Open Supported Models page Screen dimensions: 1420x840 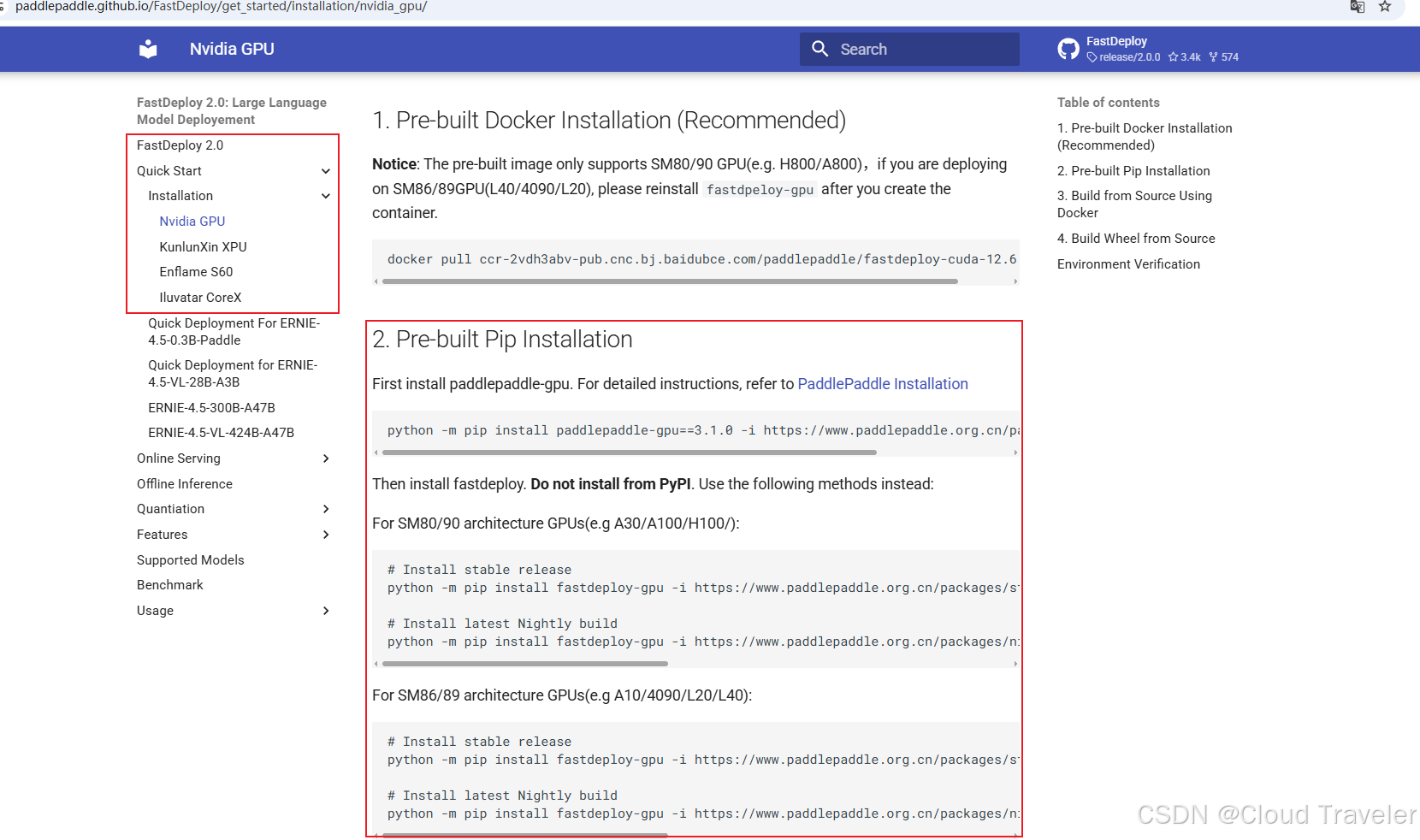point(191,560)
